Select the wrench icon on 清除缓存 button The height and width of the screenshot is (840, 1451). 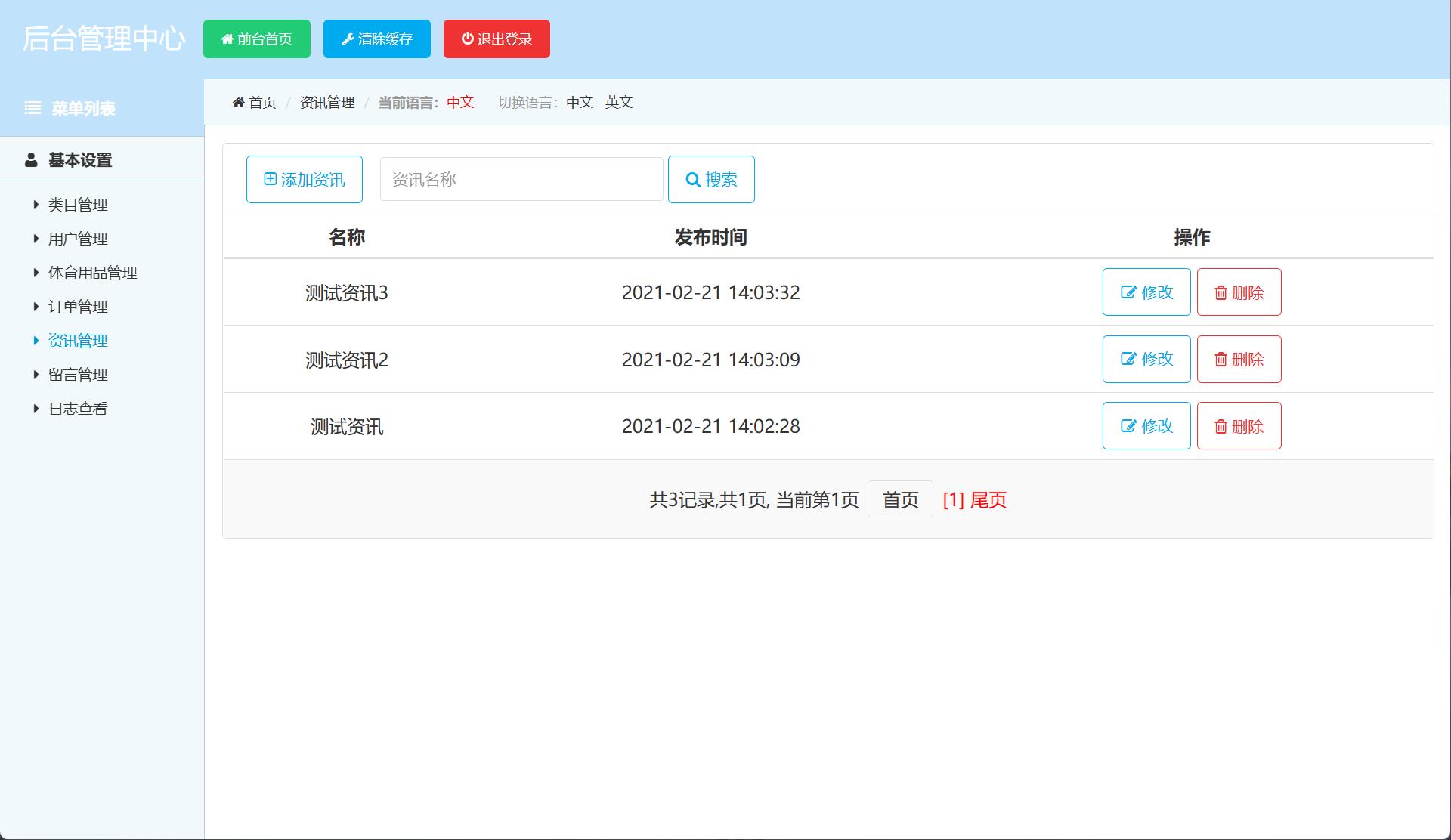point(347,39)
